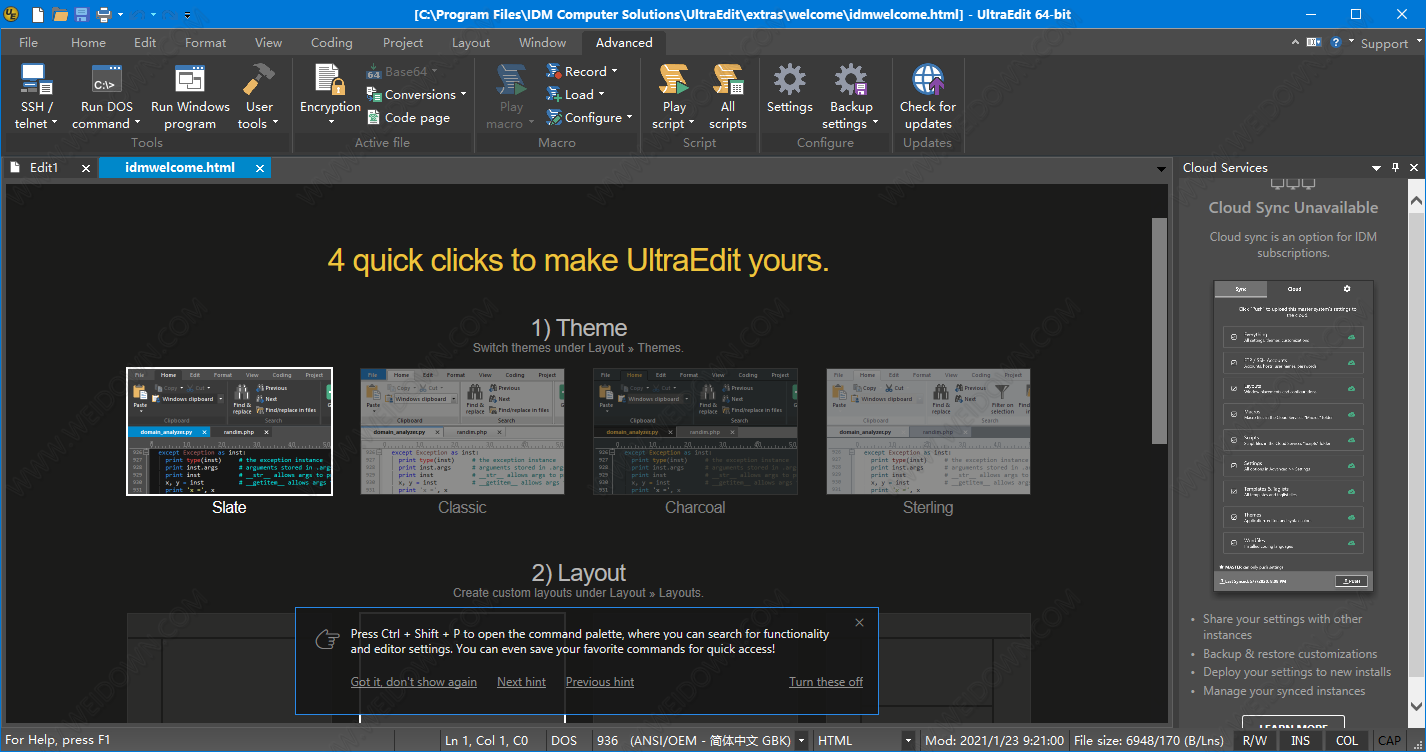
Task: Open quick access toolbar customize arrow
Action: coord(188,15)
